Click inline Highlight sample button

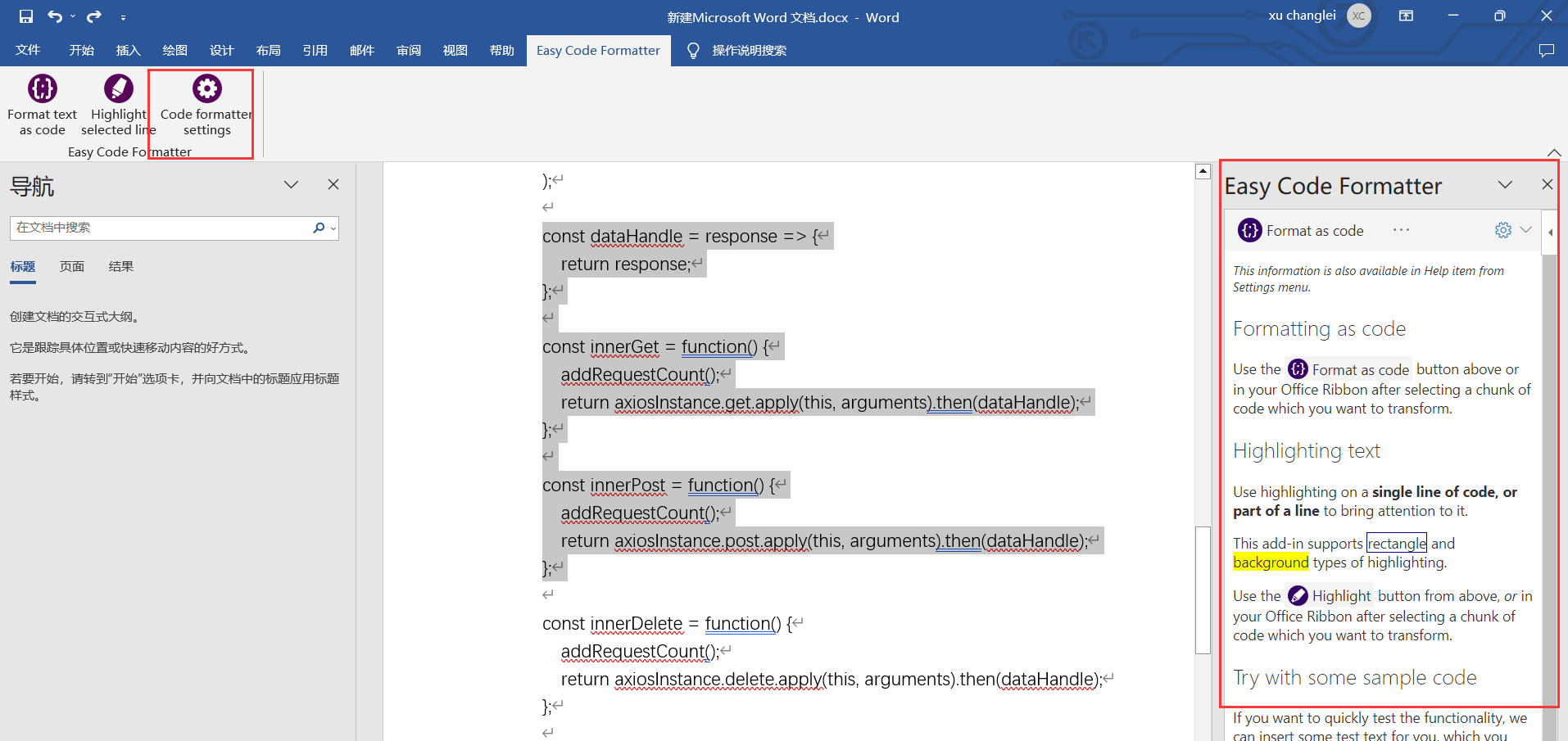pyautogui.click(x=1329, y=596)
